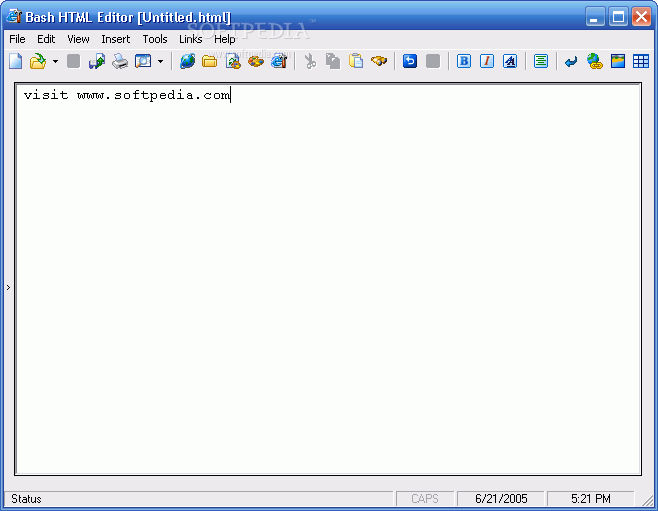The image size is (658, 511).
Task: Open the color palette icon
Action: click(x=256, y=61)
